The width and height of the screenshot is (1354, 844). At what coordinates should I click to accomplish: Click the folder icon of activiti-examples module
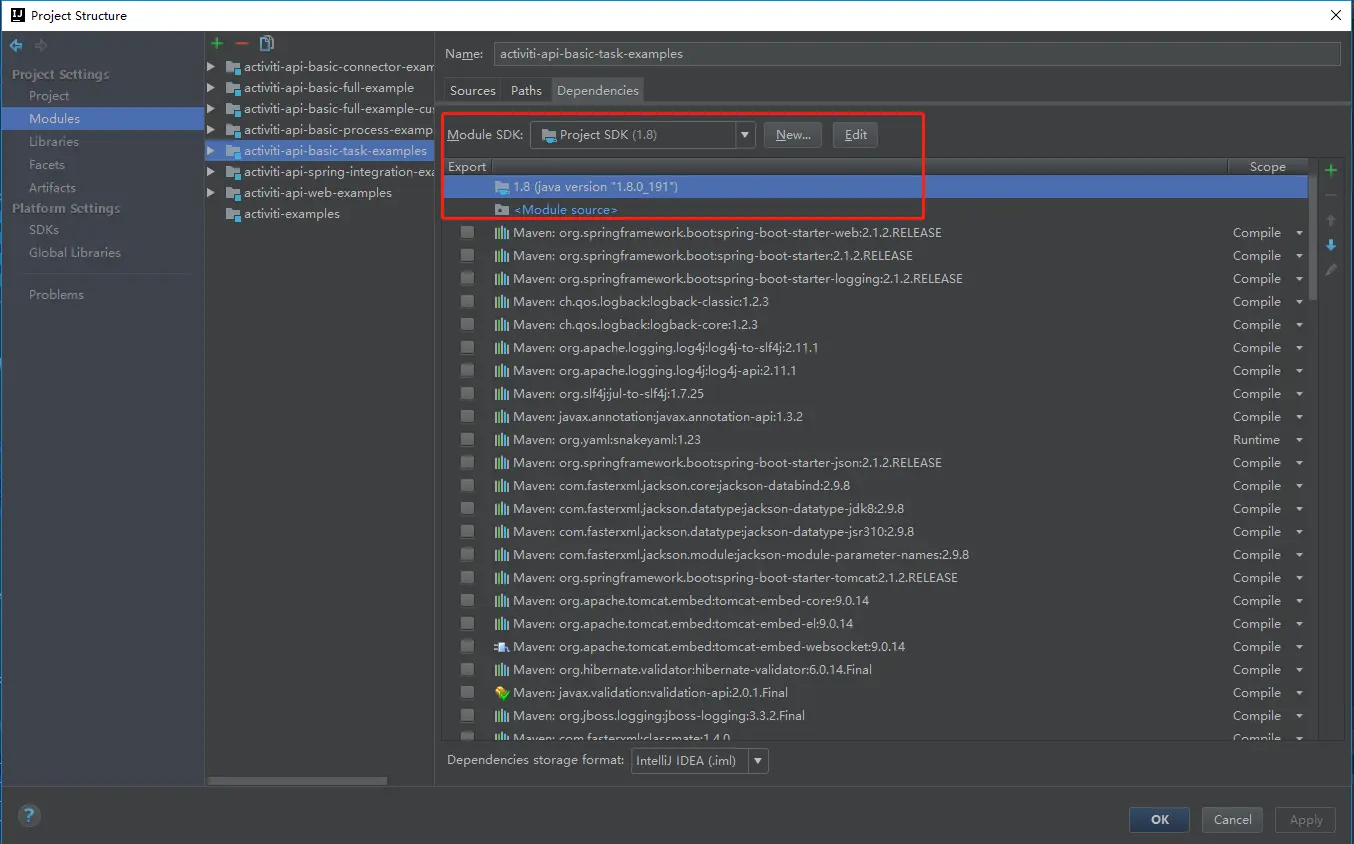point(233,214)
